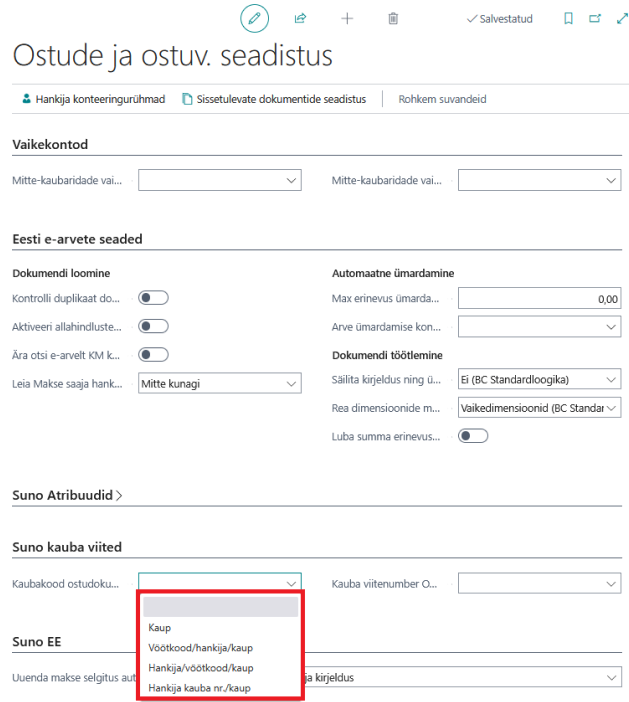629x702 pixels.
Task: Click the bookmark icon
Action: coord(568,18)
